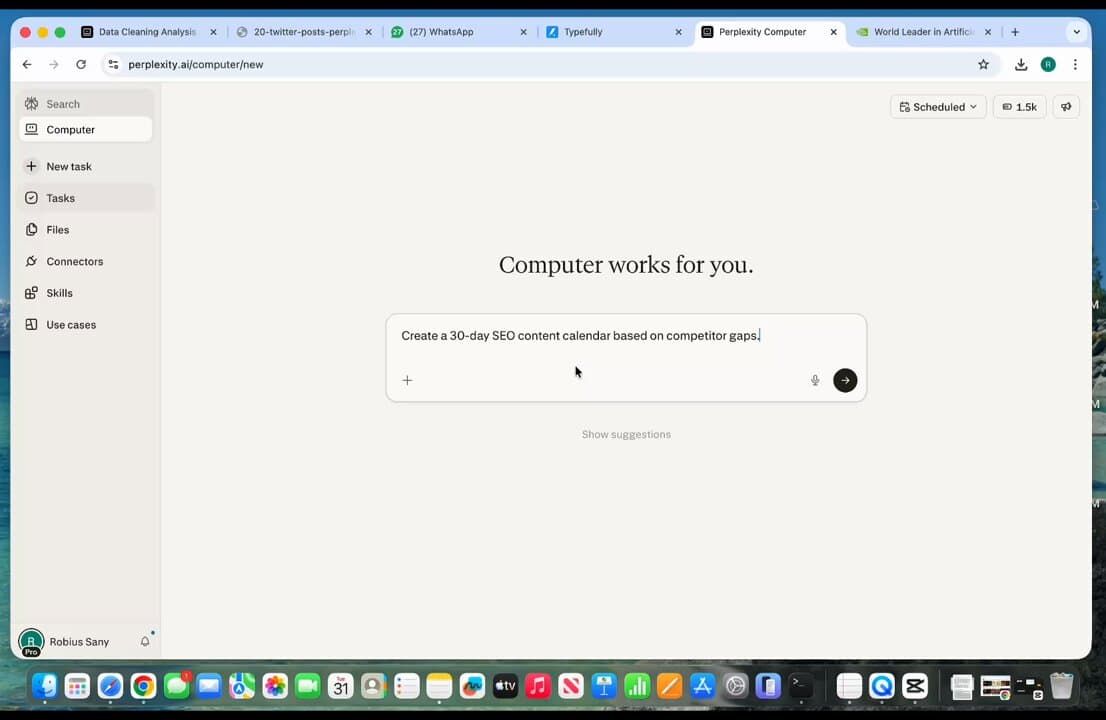Check the 1.5k credits counter

point(1019,107)
